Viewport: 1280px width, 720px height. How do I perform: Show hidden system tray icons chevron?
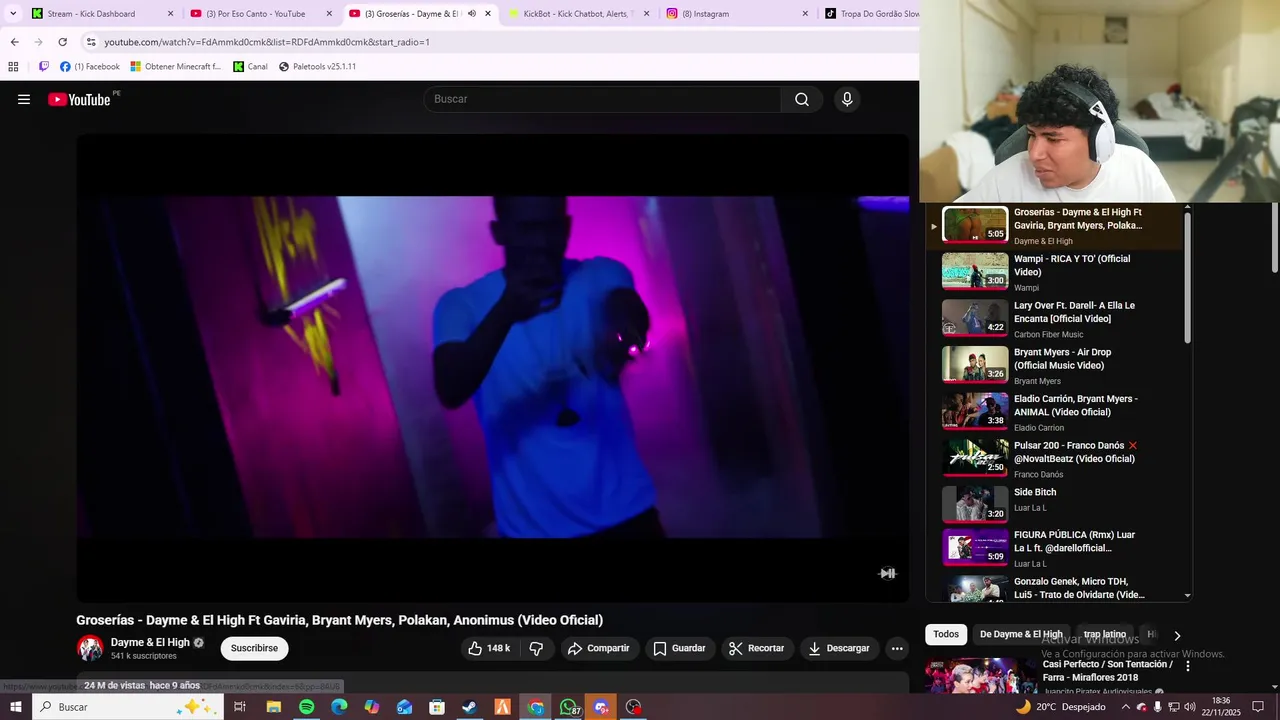pos(1125,707)
